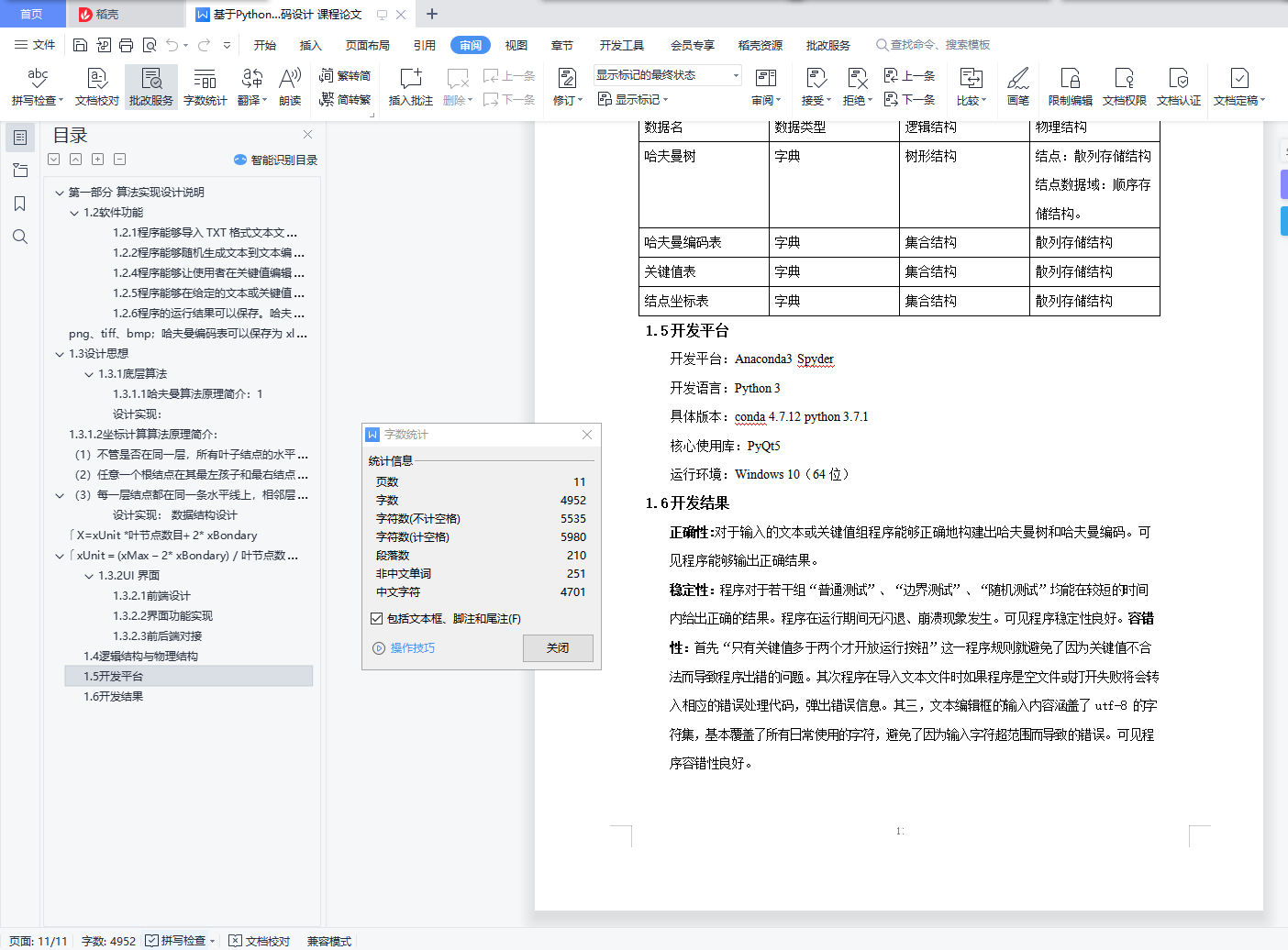The image size is (1288, 950).
Task: Click the 智能识别目录 button
Action: [276, 160]
